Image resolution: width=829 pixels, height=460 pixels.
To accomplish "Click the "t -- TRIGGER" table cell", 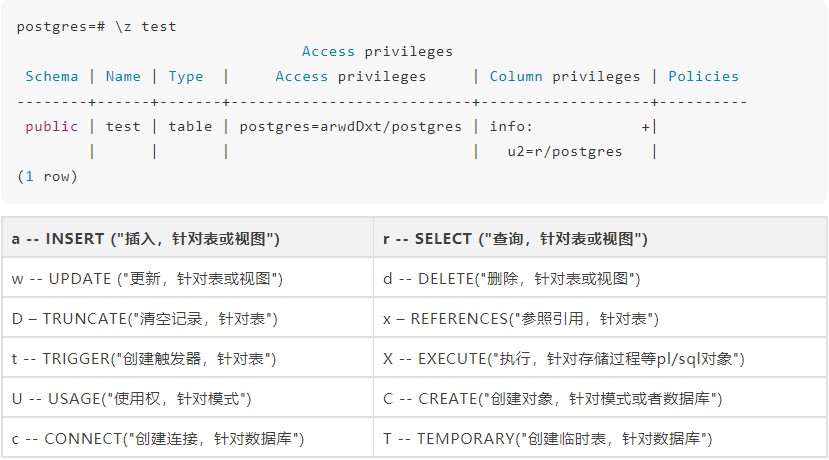I will tap(143, 358).
